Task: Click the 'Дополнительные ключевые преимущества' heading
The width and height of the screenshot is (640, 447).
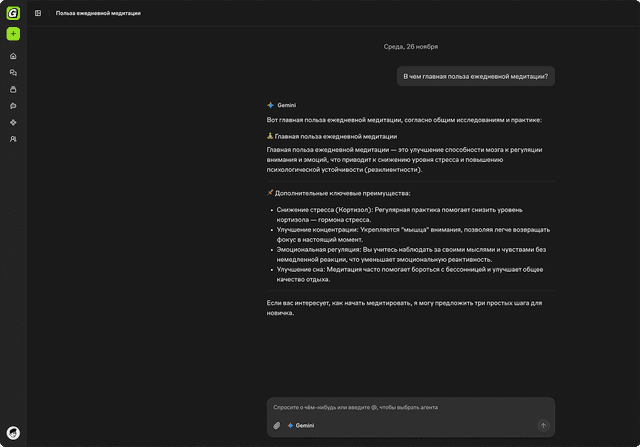Action: (342, 193)
